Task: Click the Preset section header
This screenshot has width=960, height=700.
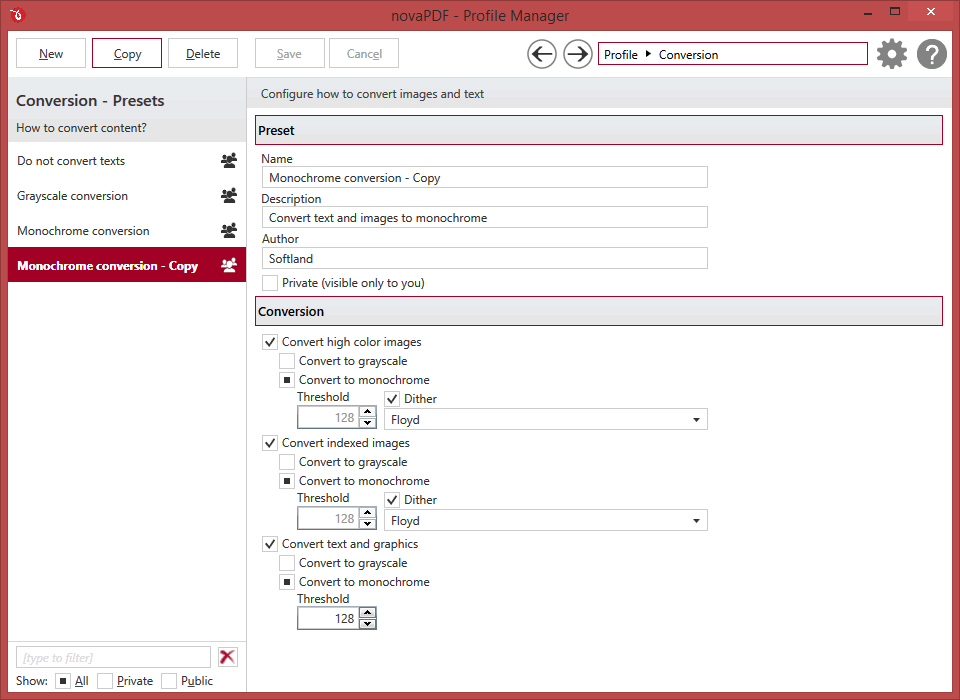Action: tap(599, 130)
